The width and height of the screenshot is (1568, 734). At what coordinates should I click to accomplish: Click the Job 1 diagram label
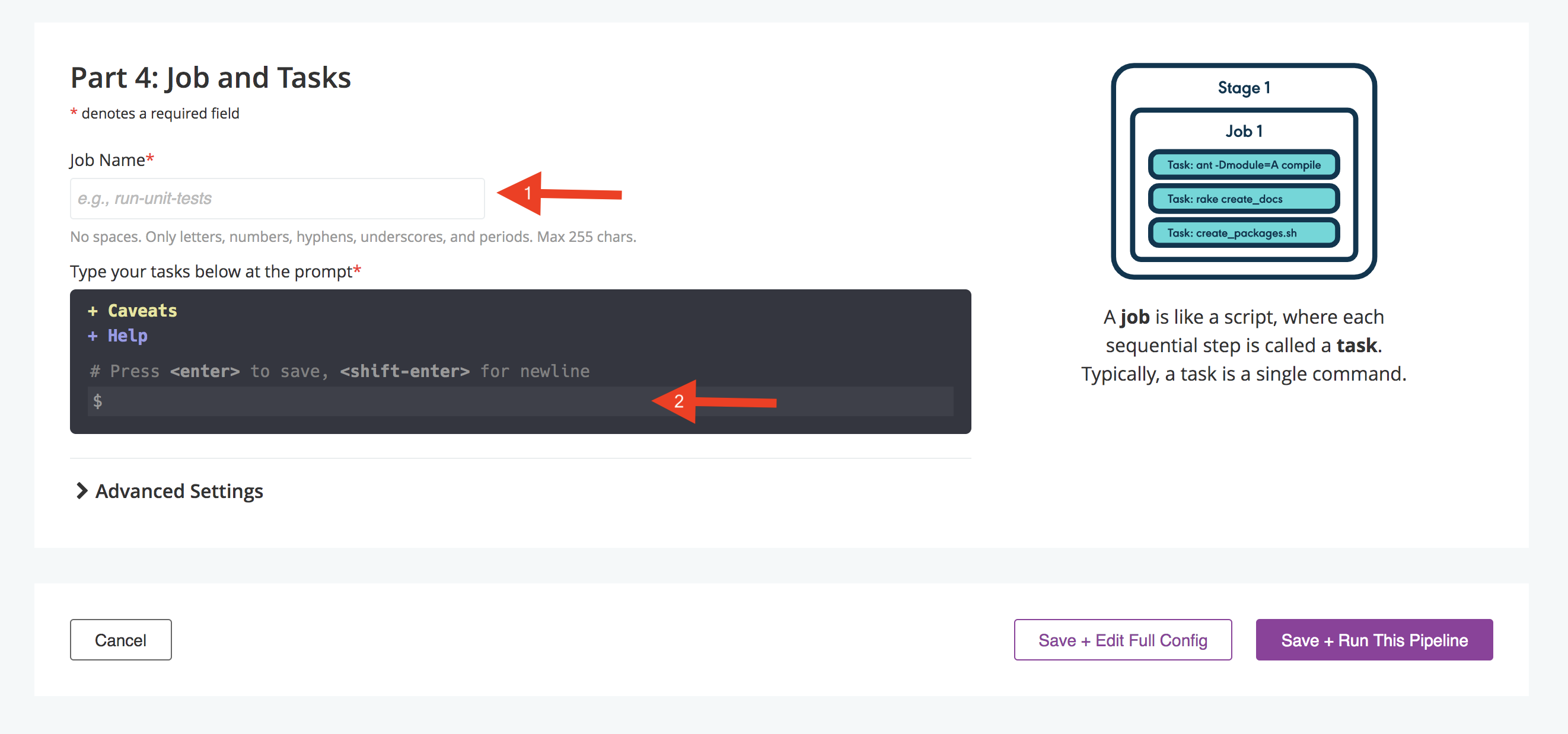pos(1244,131)
